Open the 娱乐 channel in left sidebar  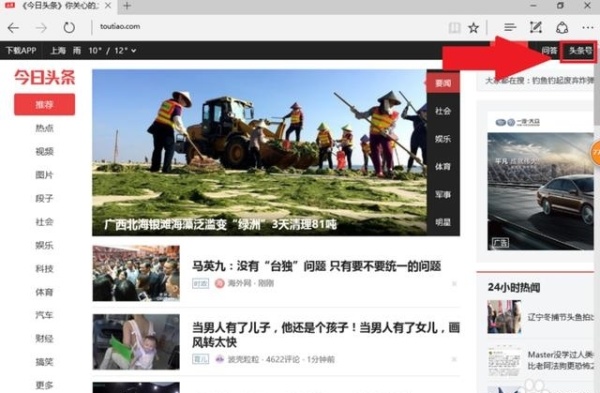point(44,245)
